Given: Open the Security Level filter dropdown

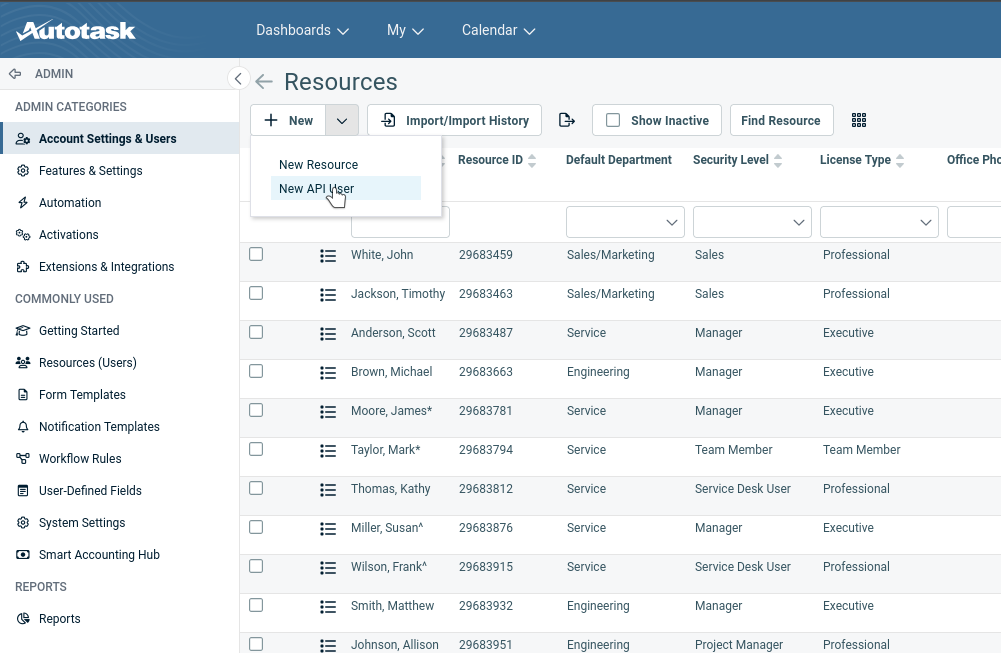Looking at the screenshot, I should tap(752, 222).
